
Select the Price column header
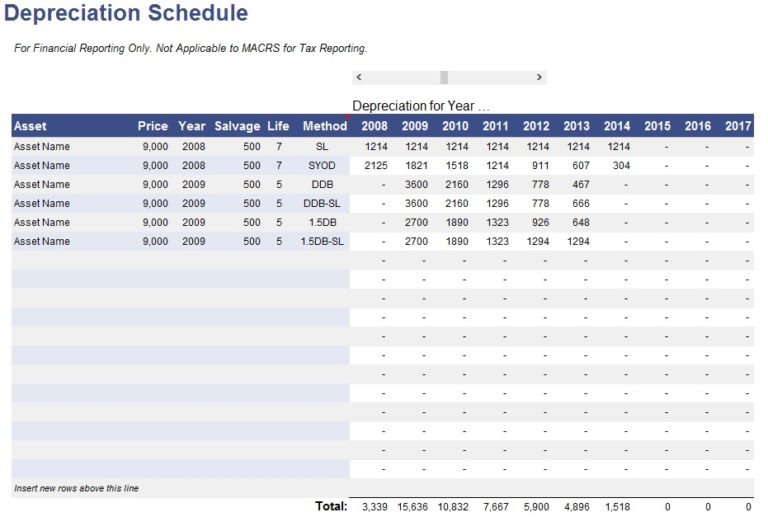click(153, 126)
